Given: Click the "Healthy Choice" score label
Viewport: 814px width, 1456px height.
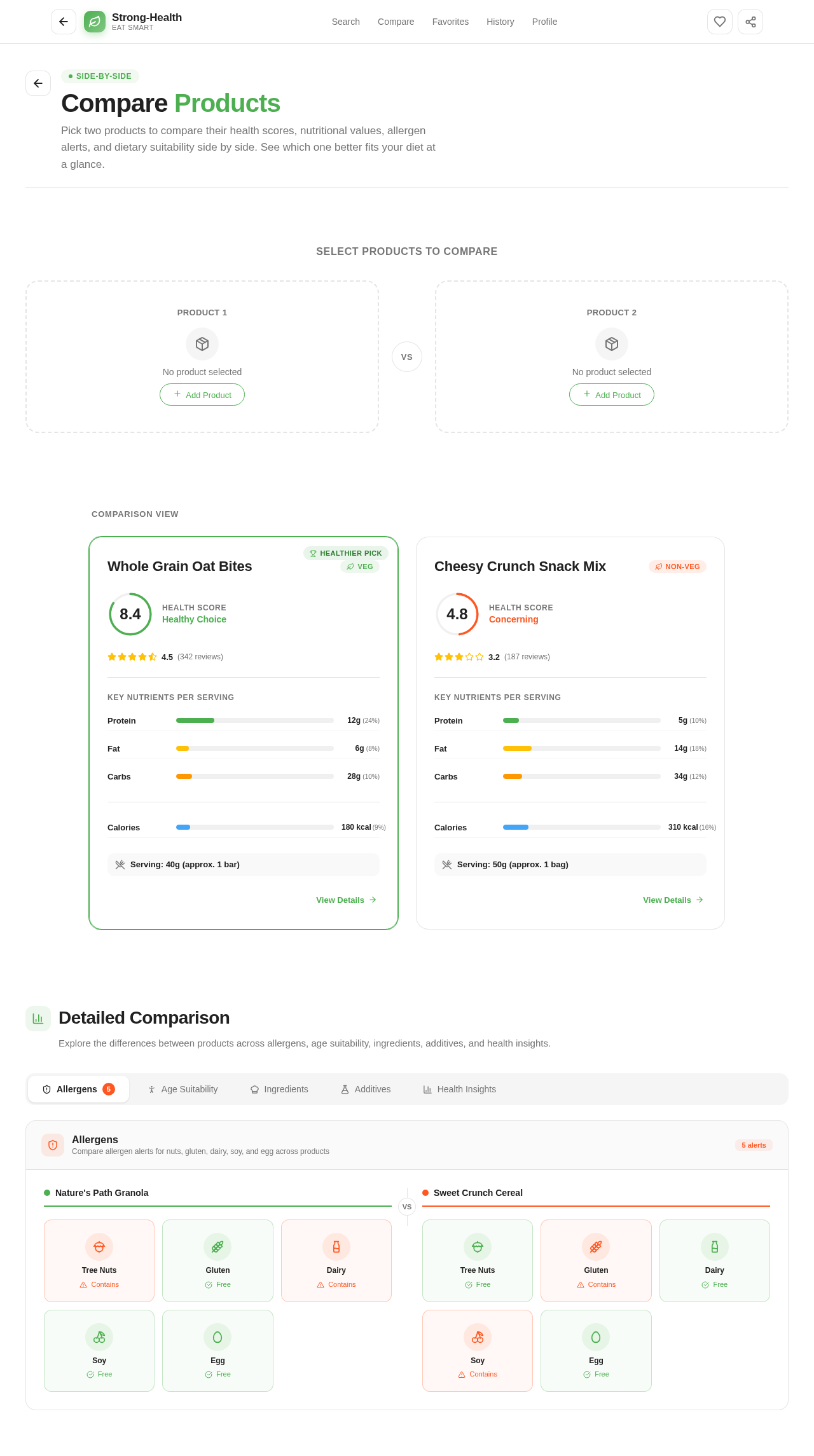Looking at the screenshot, I should pos(194,619).
